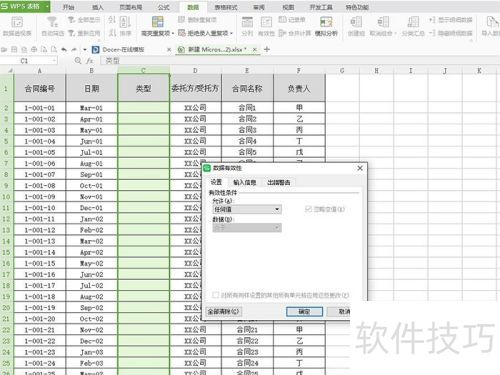Viewport: 500px width, 375px height.
Task: Expand the WPS 表格 application menu arrow
Action: coord(47,6)
